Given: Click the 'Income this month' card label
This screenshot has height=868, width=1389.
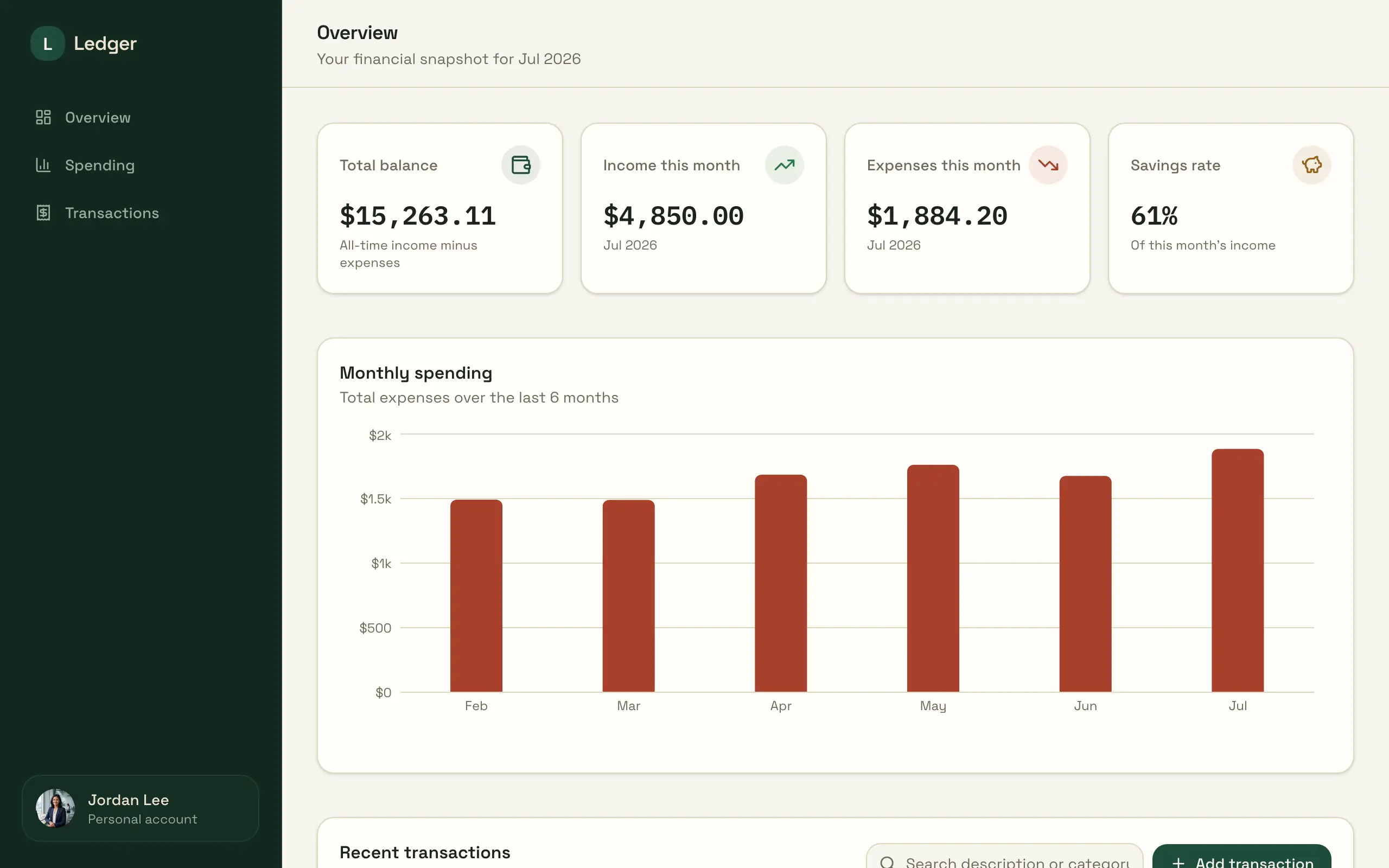Looking at the screenshot, I should pyautogui.click(x=672, y=165).
